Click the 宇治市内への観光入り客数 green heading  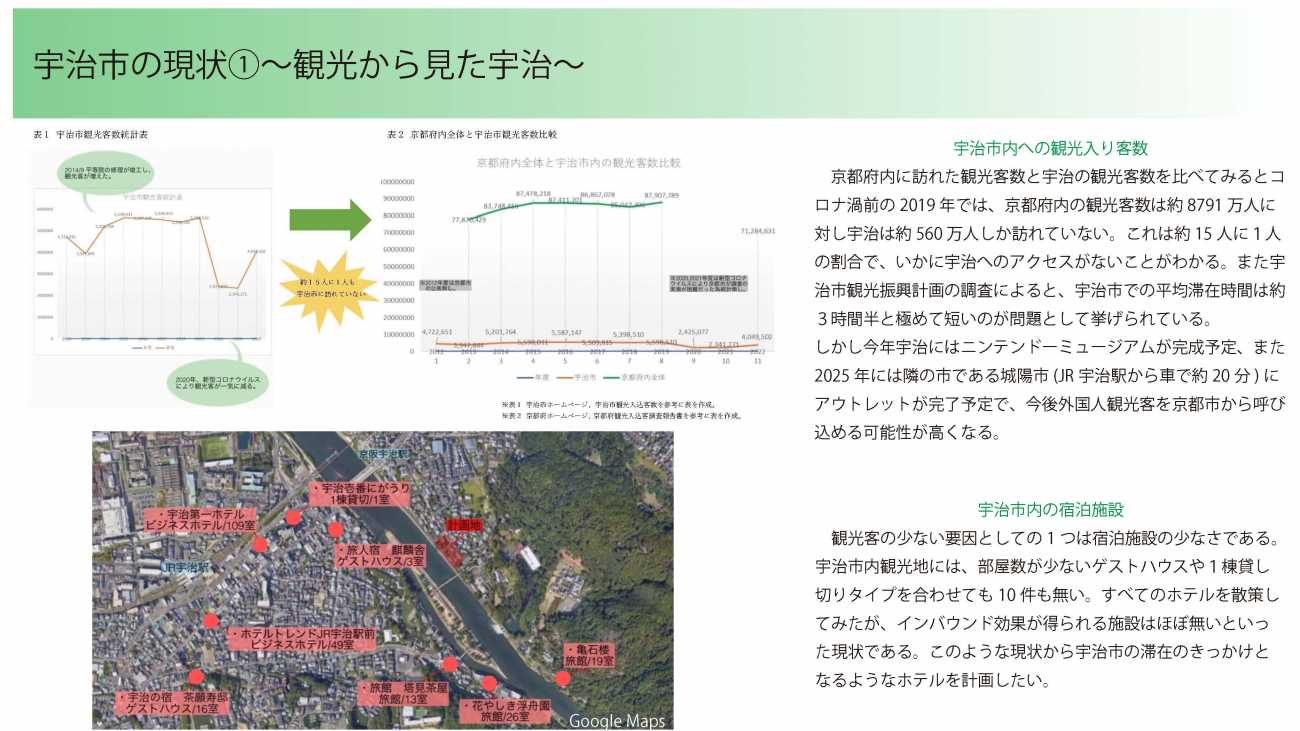click(1049, 148)
